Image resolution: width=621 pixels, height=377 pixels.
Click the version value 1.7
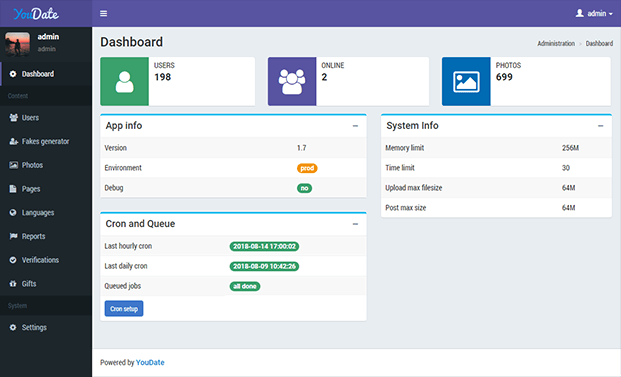click(301, 148)
